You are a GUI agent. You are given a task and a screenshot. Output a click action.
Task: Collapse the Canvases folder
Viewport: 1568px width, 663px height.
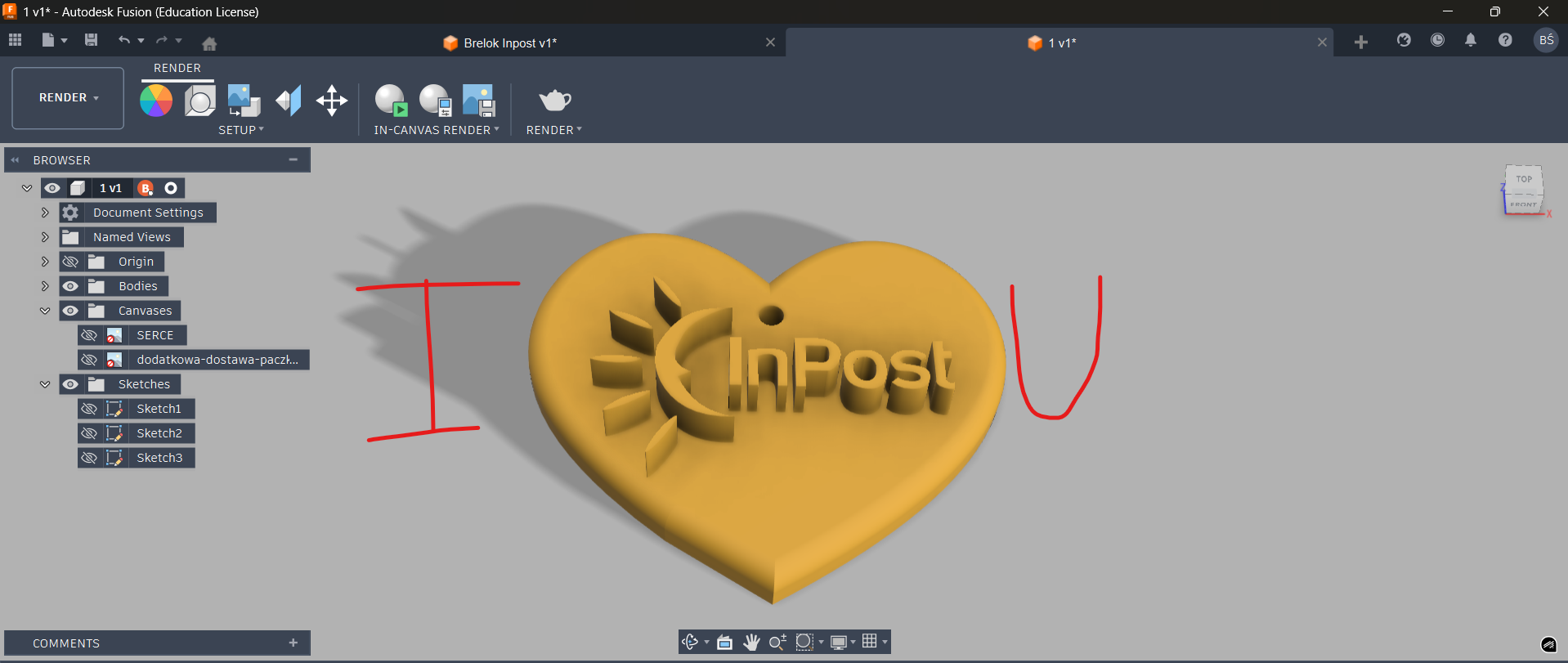(45, 311)
